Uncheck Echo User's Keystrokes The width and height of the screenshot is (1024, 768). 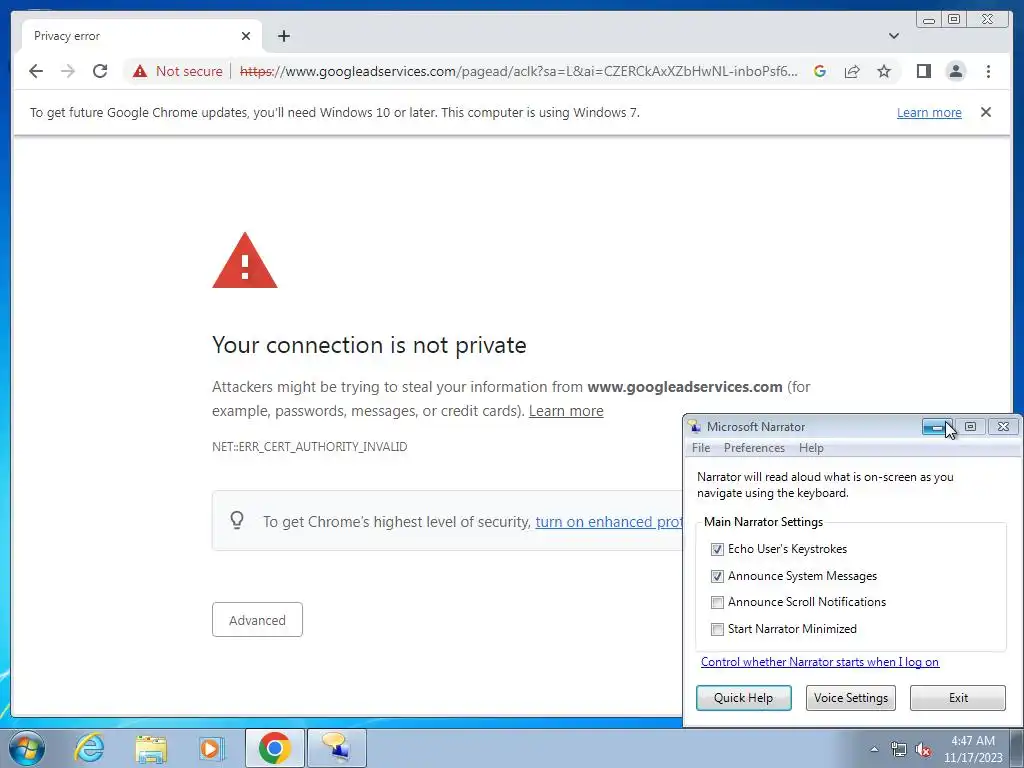[717, 549]
